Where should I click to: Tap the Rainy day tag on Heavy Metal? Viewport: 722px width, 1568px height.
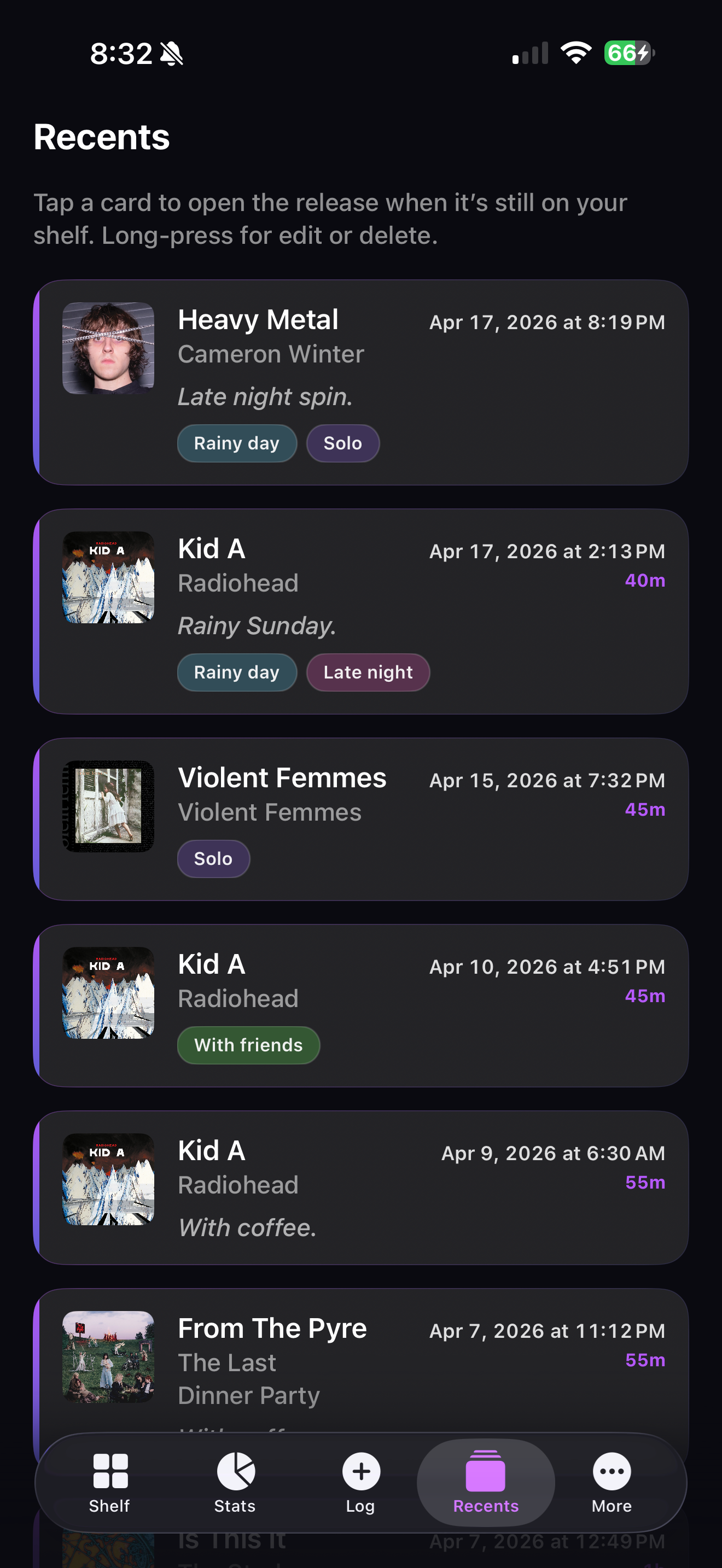click(237, 443)
